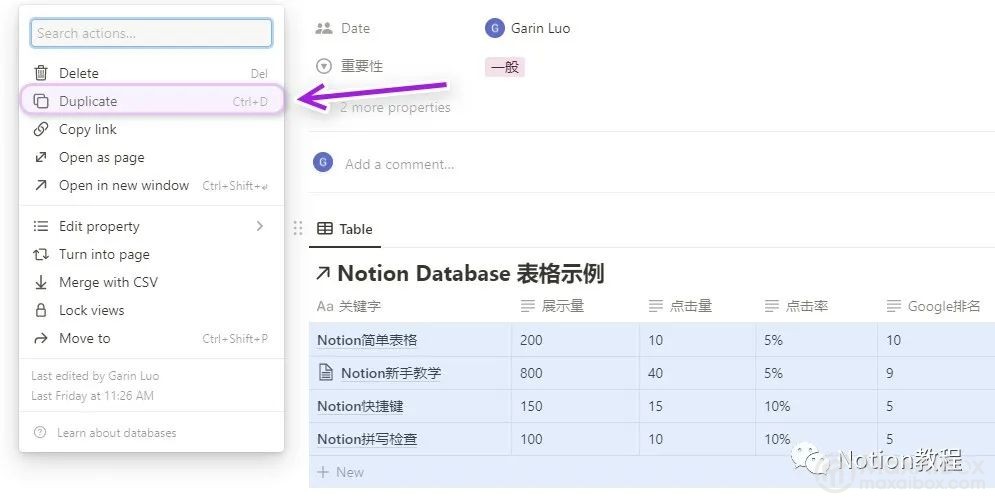995x504 pixels.
Task: Click the arrow icon for Open in new window
Action: pos(41,185)
